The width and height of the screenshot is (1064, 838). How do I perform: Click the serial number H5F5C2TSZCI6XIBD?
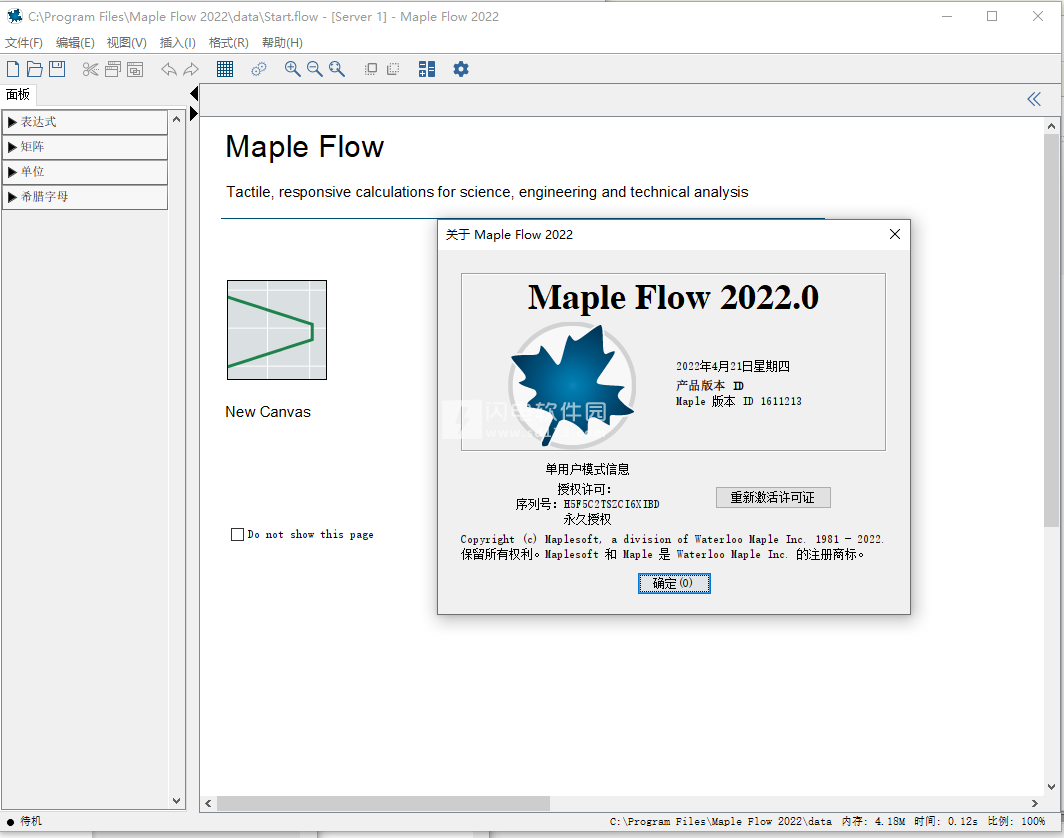(x=611, y=504)
